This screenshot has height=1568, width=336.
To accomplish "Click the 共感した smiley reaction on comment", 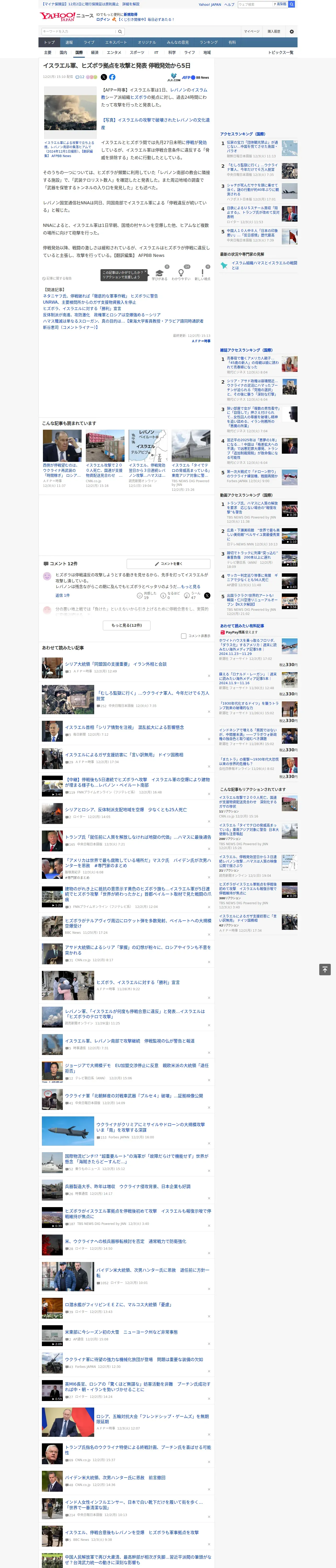I will tap(147, 595).
